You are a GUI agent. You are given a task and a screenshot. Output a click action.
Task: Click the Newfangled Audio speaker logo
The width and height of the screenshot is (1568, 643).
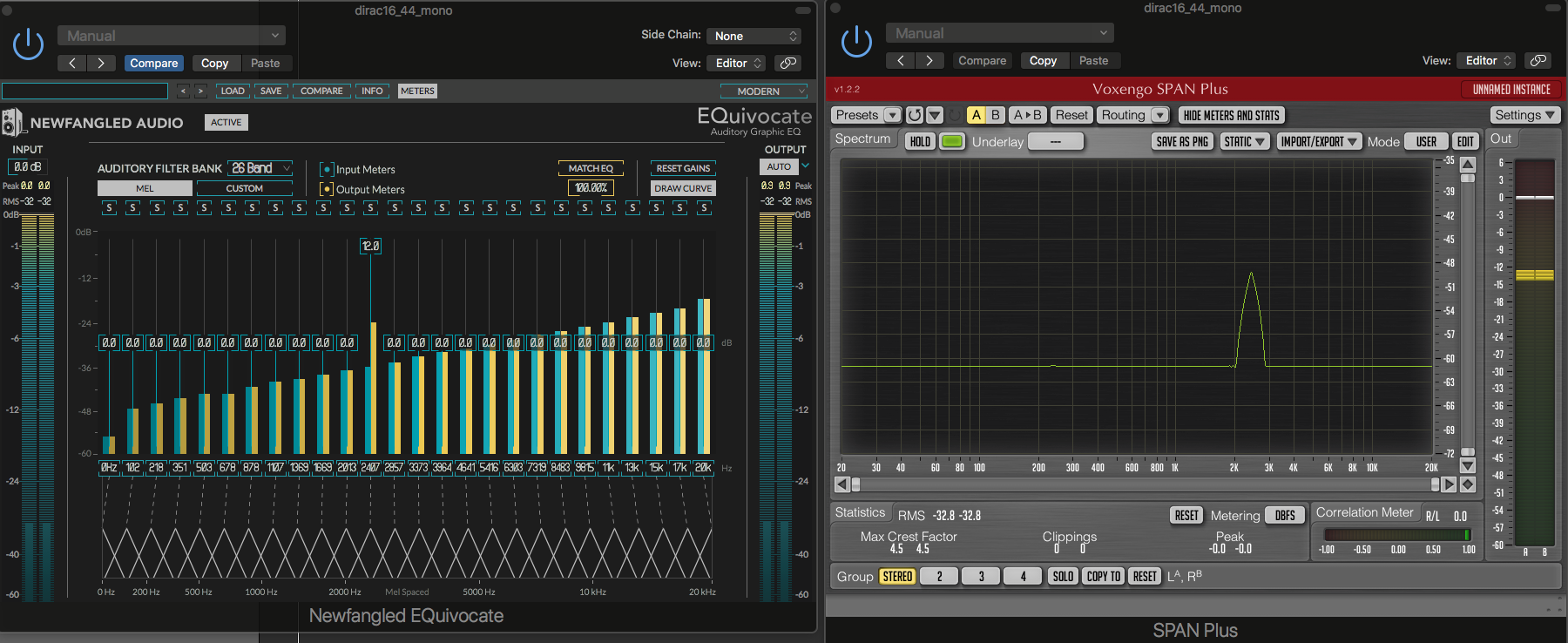(11, 123)
